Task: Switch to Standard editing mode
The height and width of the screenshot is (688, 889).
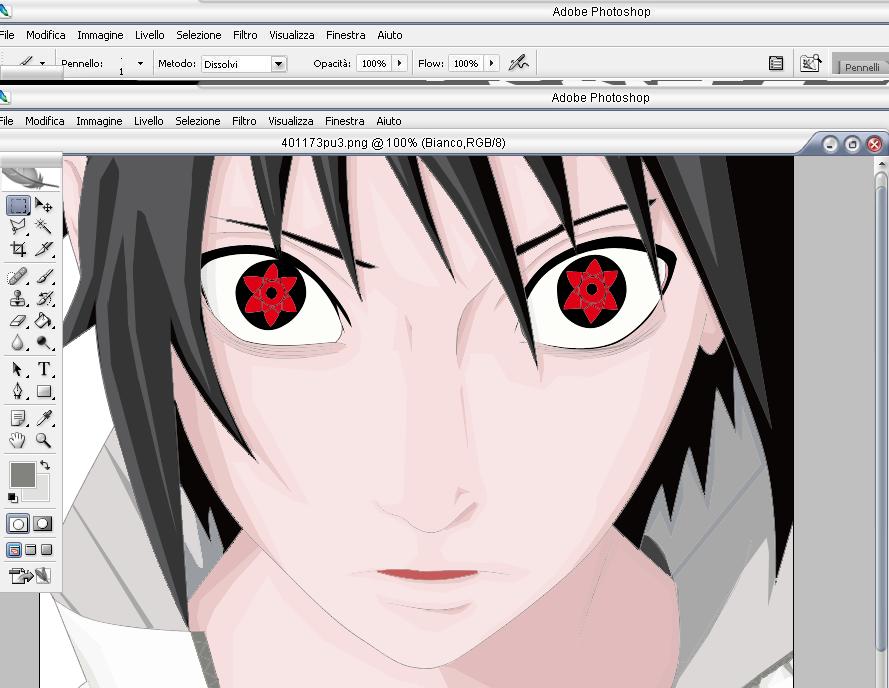Action: point(18,523)
